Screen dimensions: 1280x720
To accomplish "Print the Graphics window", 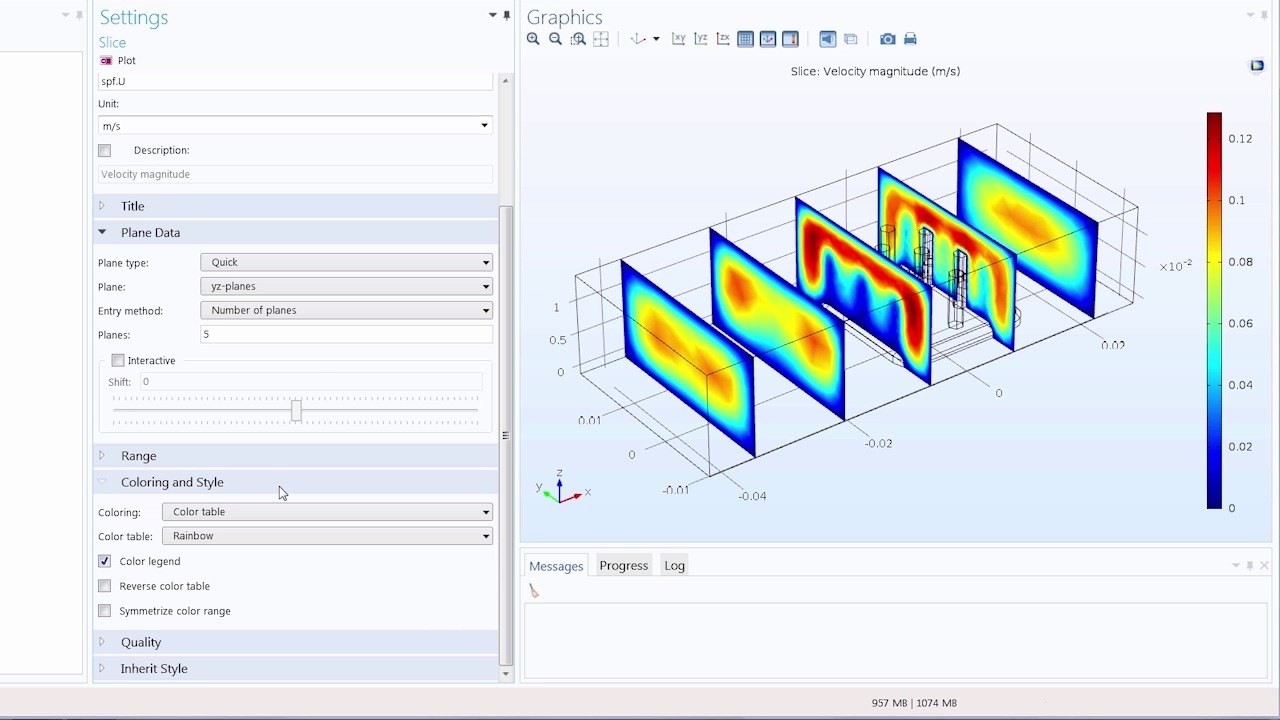I will click(x=910, y=39).
